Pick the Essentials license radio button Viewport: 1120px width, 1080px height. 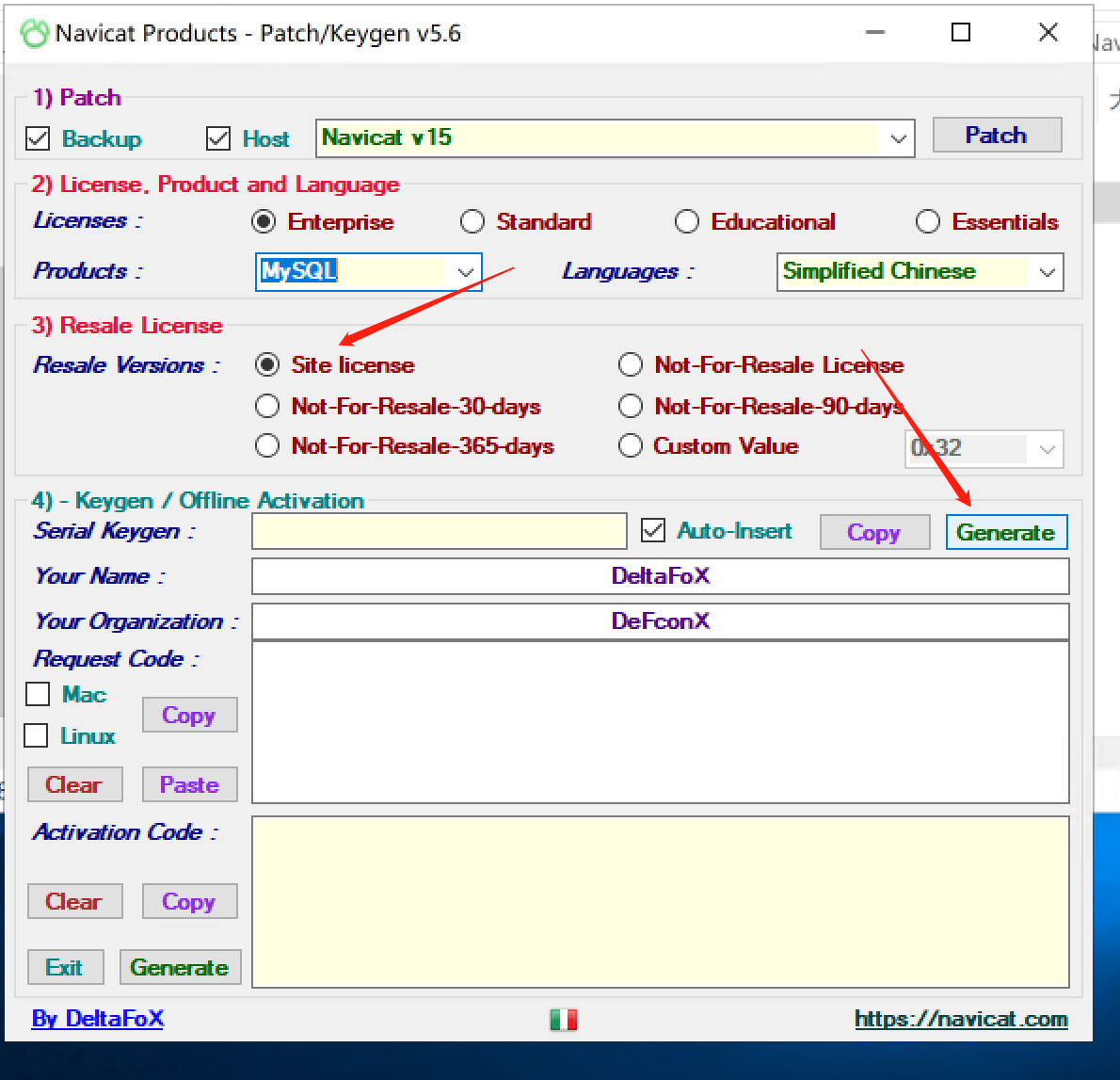[x=928, y=221]
